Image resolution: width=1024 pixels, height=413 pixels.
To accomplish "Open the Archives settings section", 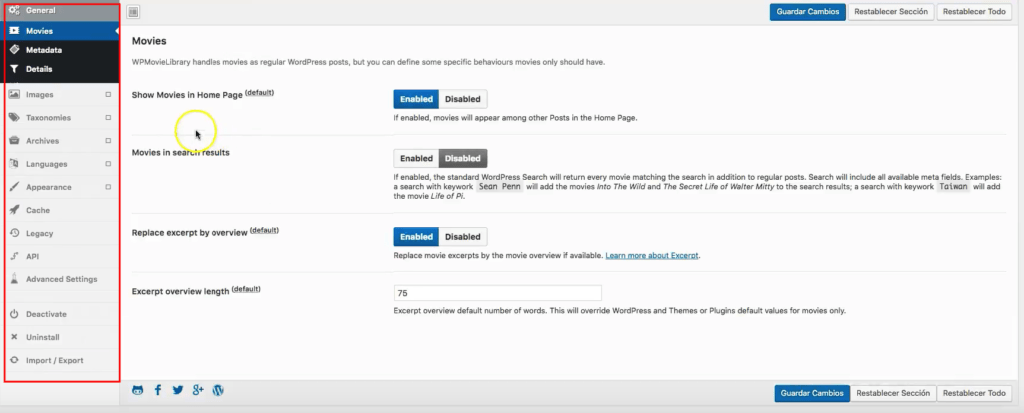I will [62, 140].
